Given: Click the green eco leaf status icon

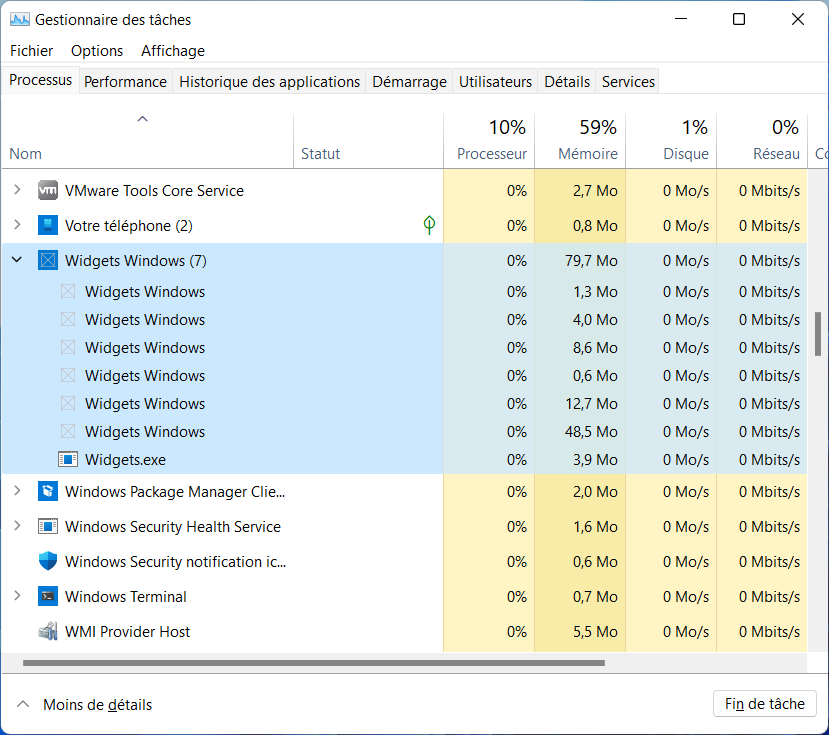Looking at the screenshot, I should [x=429, y=225].
